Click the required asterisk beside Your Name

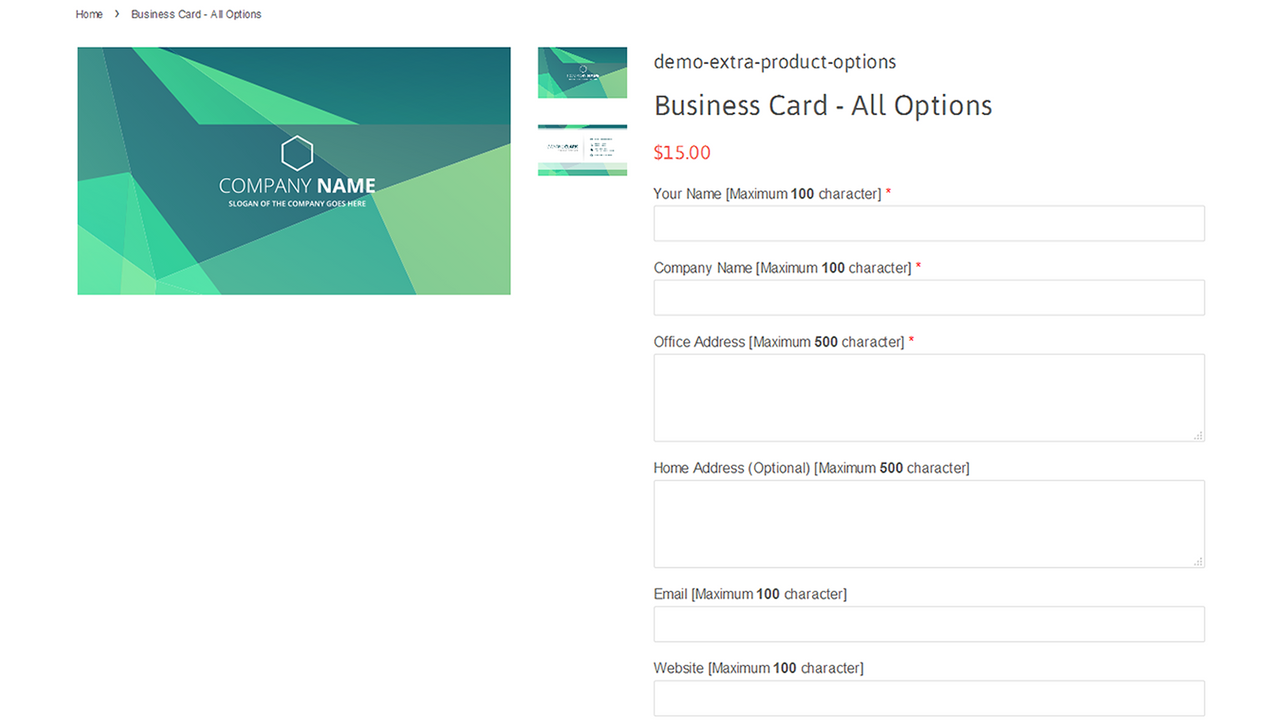click(888, 193)
